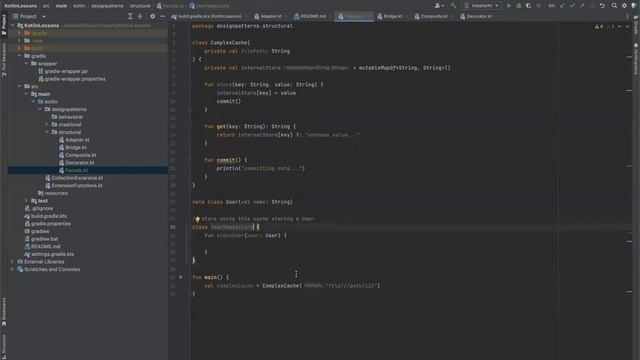Click the topmost warning mark on the editor scrollbar stripe
This screenshot has height=360, width=640.
[629, 56]
